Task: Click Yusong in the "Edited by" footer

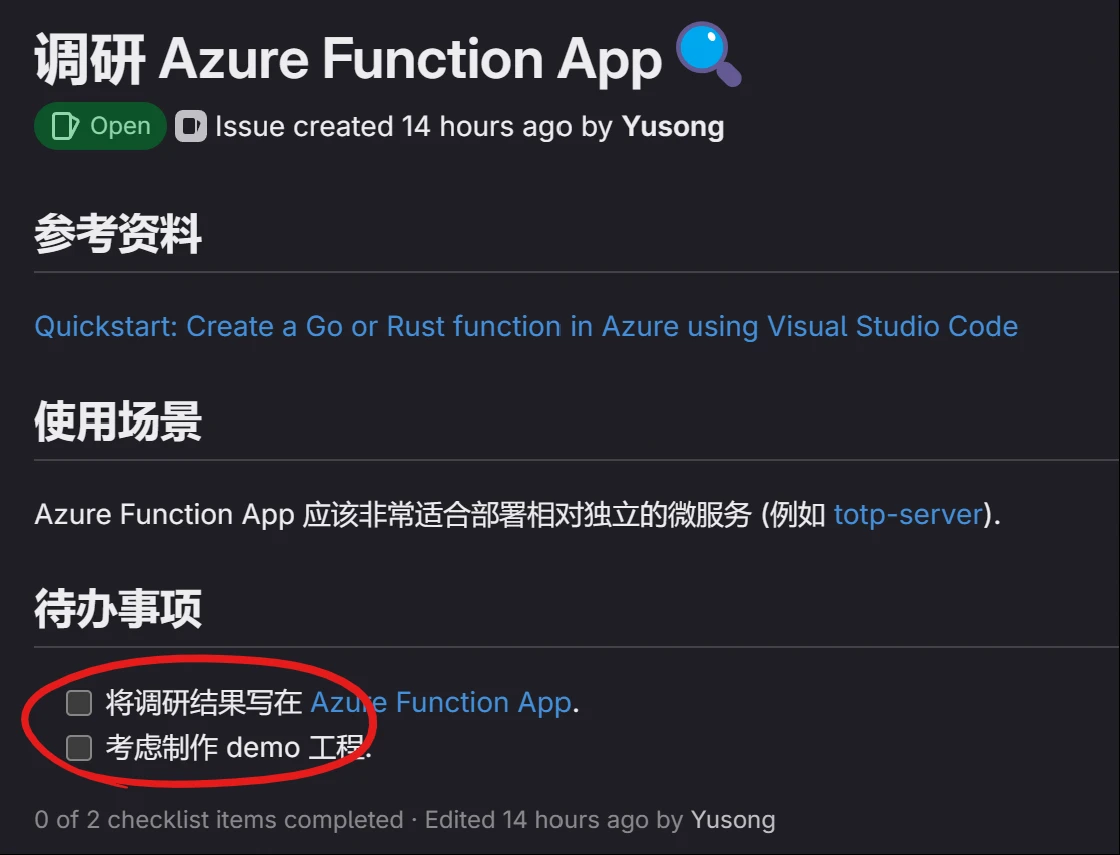Action: tap(733, 820)
